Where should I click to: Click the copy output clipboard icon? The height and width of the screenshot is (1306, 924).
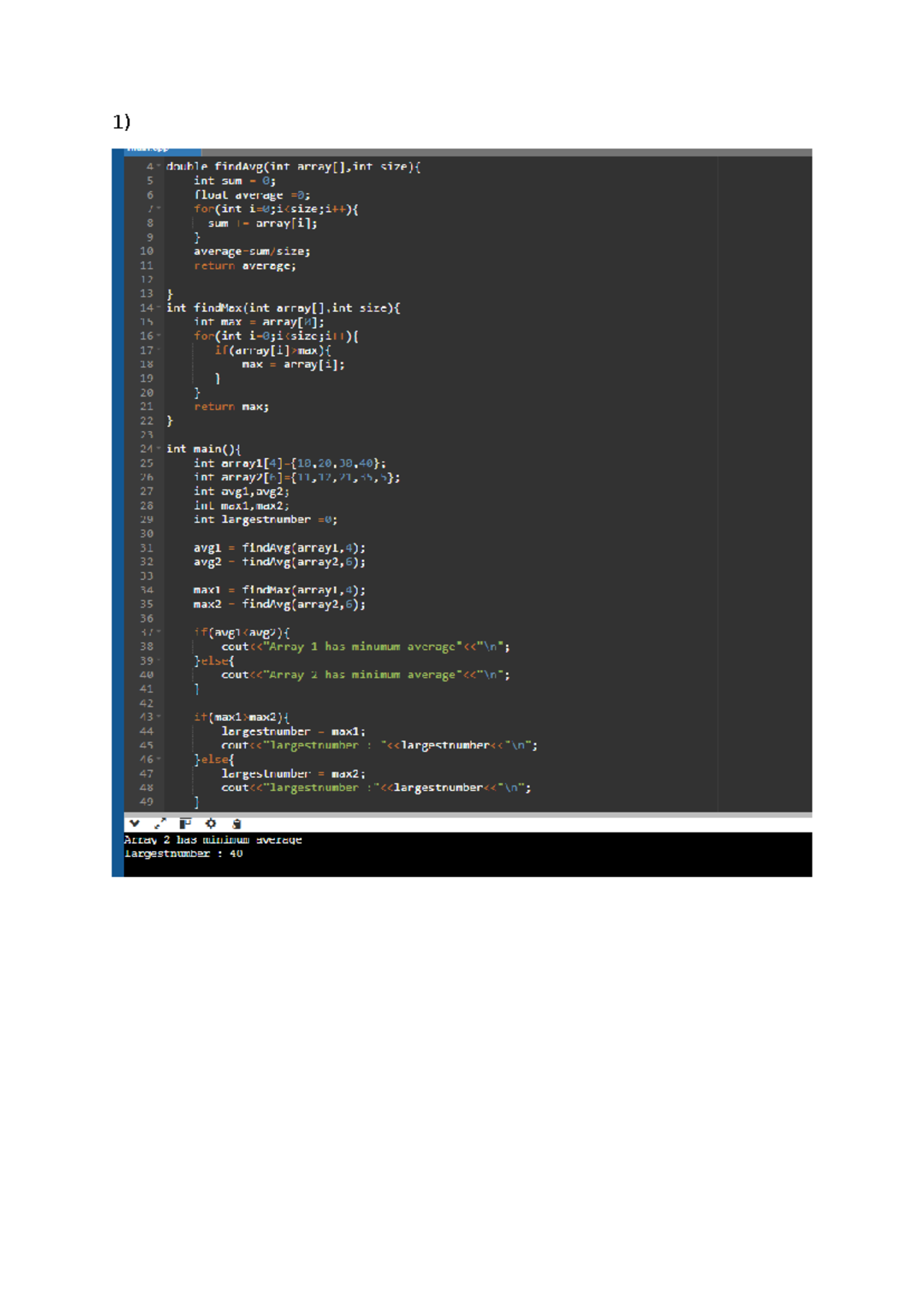click(236, 824)
